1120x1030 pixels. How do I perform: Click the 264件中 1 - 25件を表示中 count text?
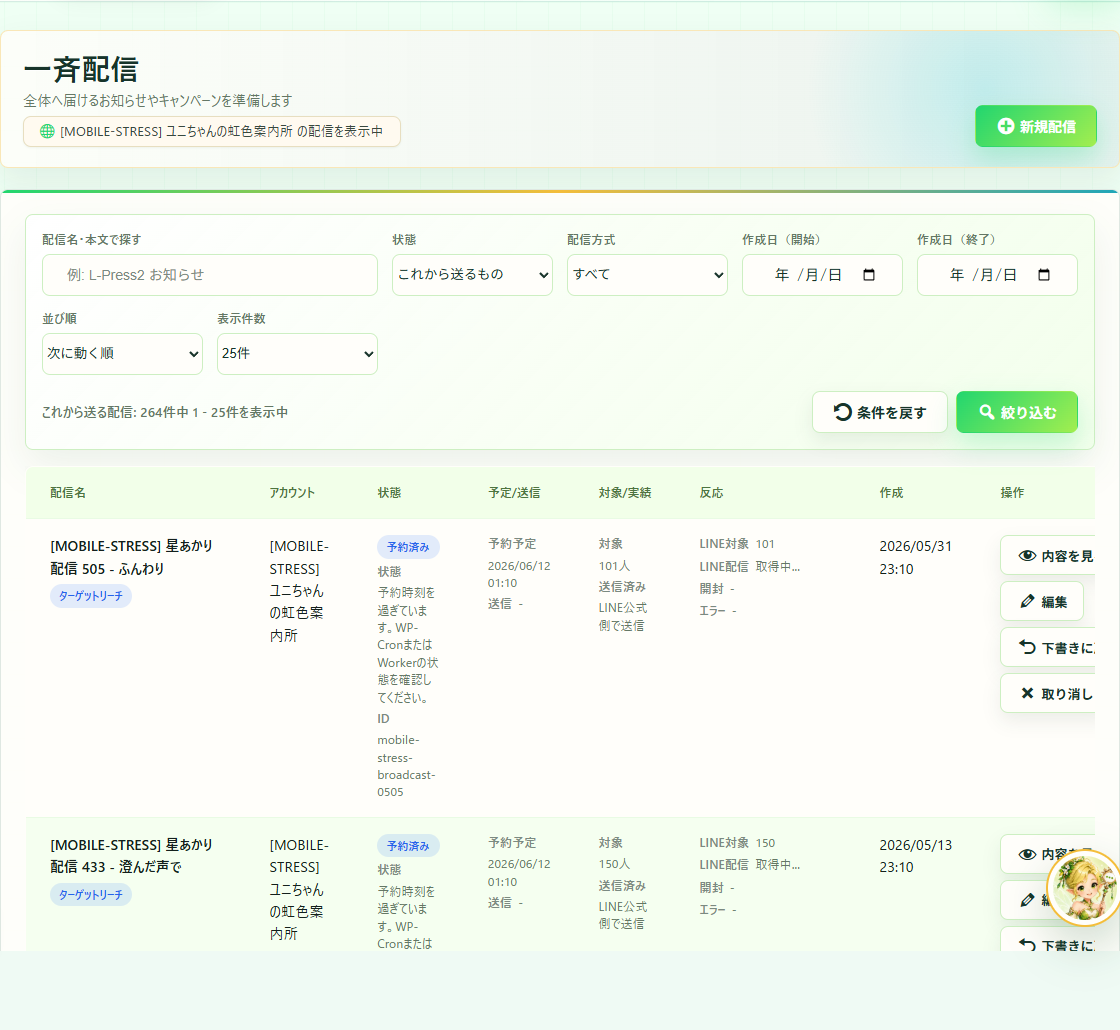coord(214,412)
